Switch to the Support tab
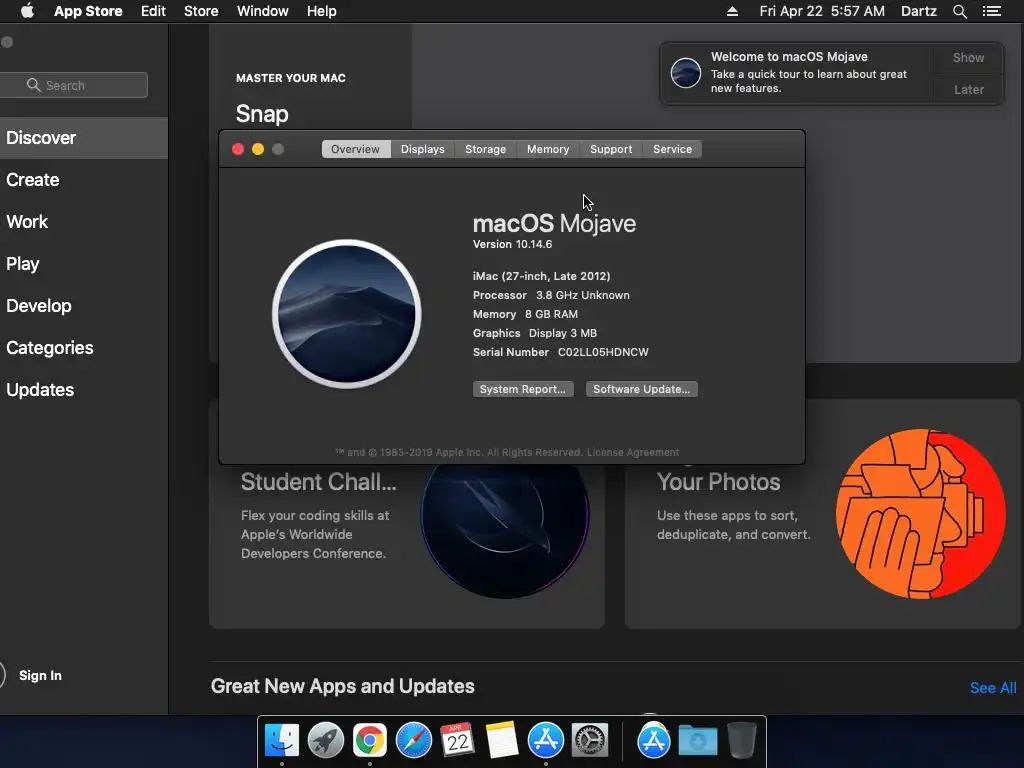The image size is (1024, 768). click(x=611, y=150)
